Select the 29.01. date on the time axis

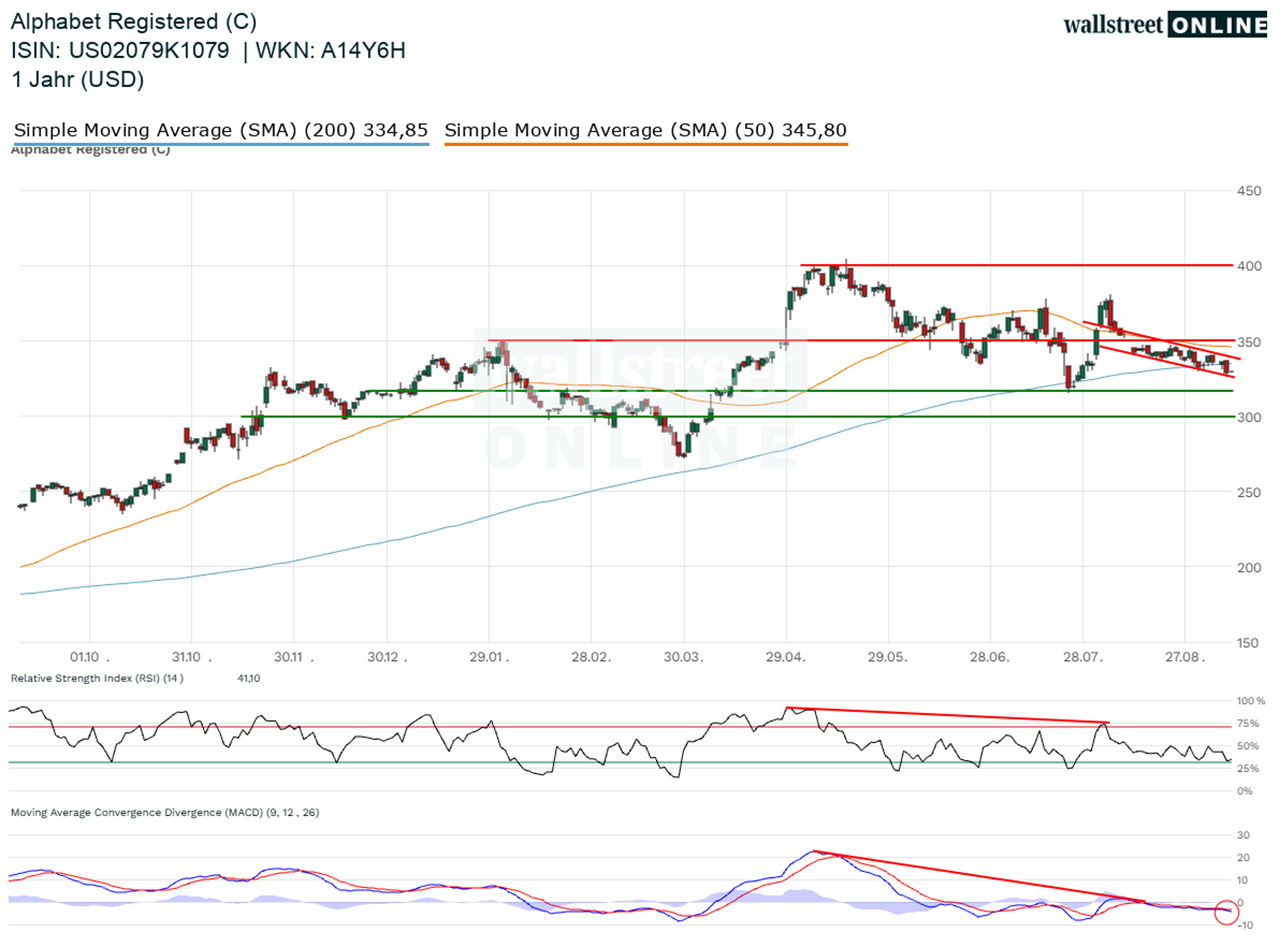coord(488,659)
